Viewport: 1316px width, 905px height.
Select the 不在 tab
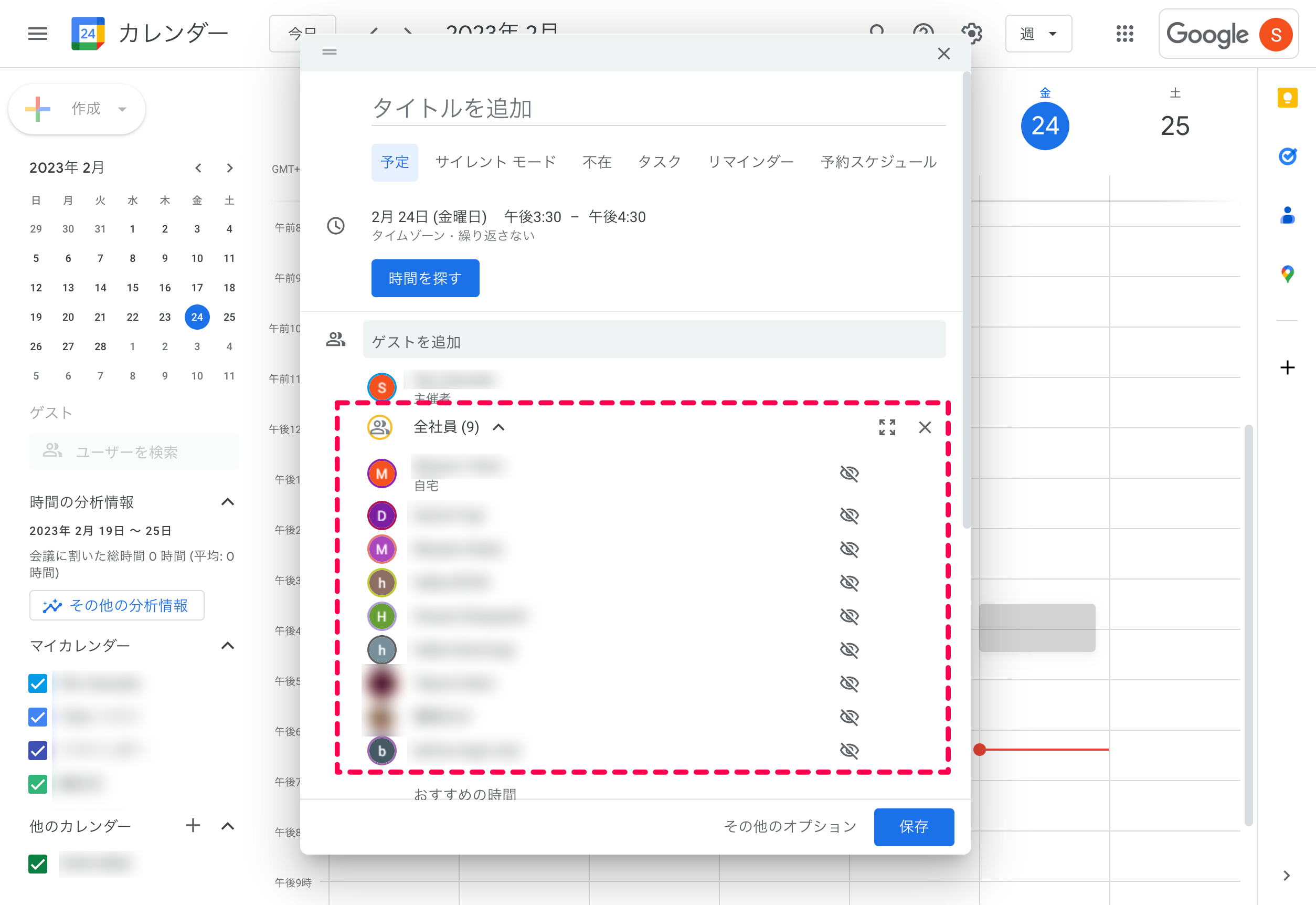(x=597, y=162)
